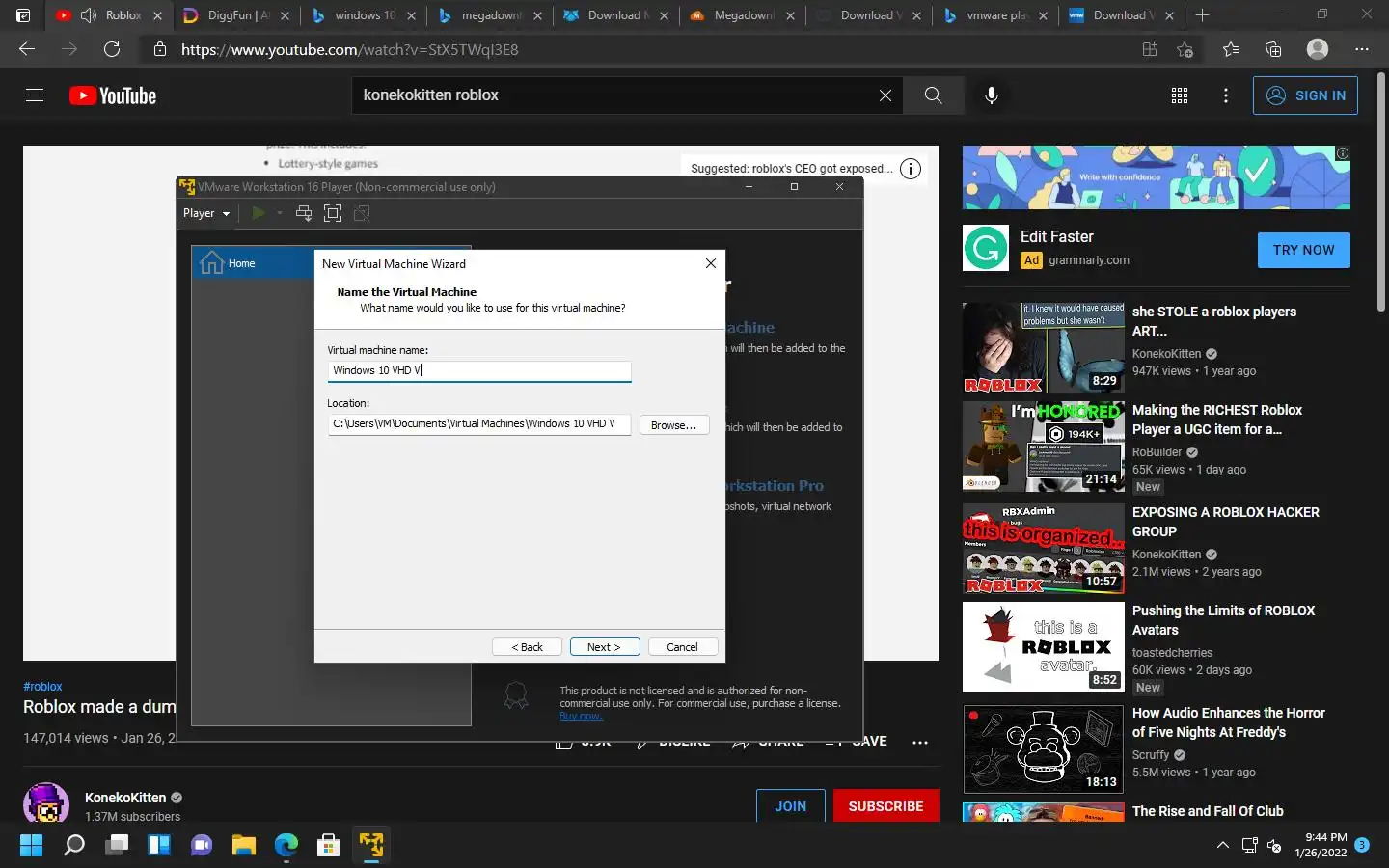Click the browser address bar URL

pyautogui.click(x=350, y=49)
